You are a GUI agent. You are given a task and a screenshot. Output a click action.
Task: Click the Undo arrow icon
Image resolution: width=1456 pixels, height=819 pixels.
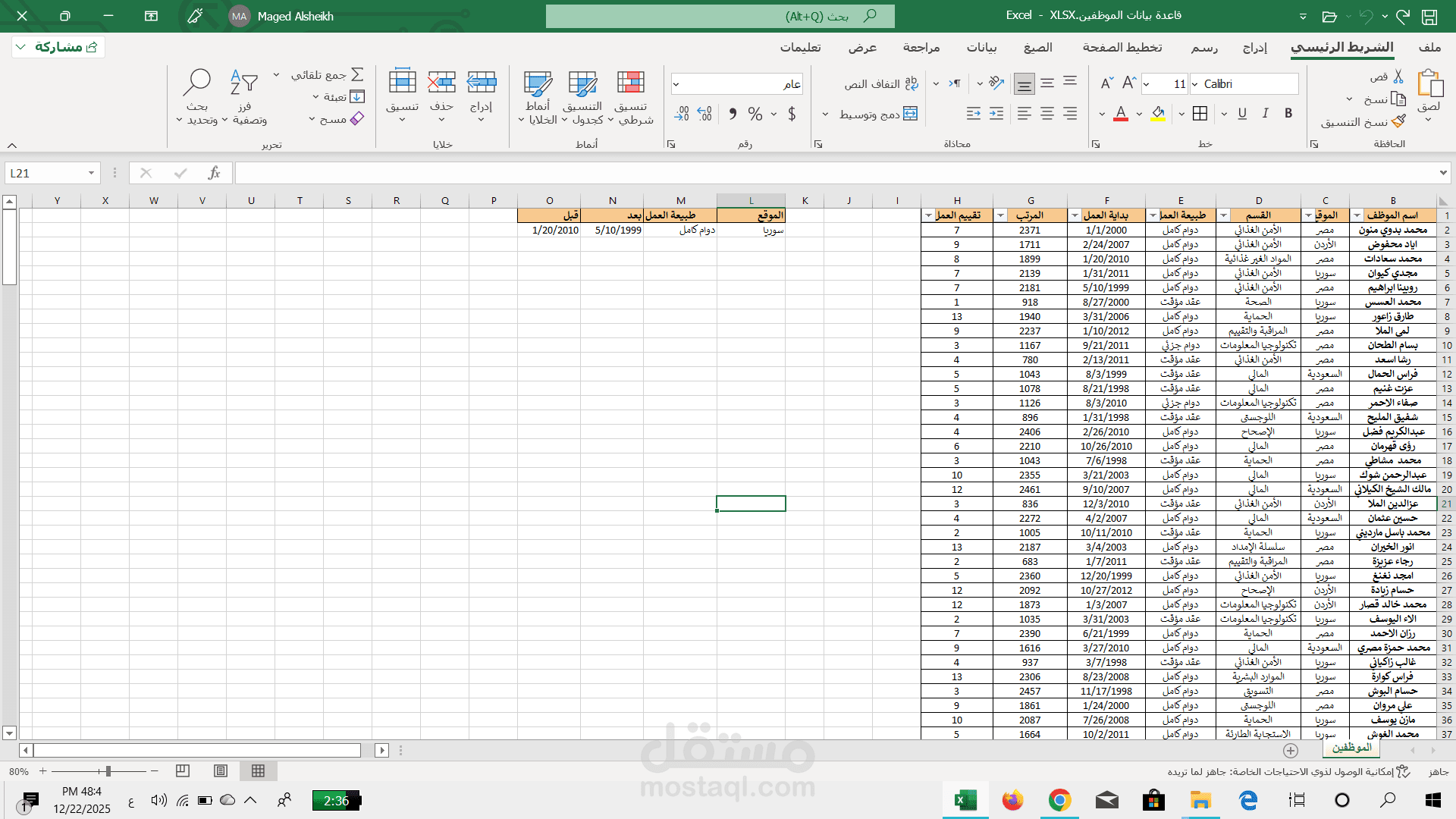click(1367, 16)
